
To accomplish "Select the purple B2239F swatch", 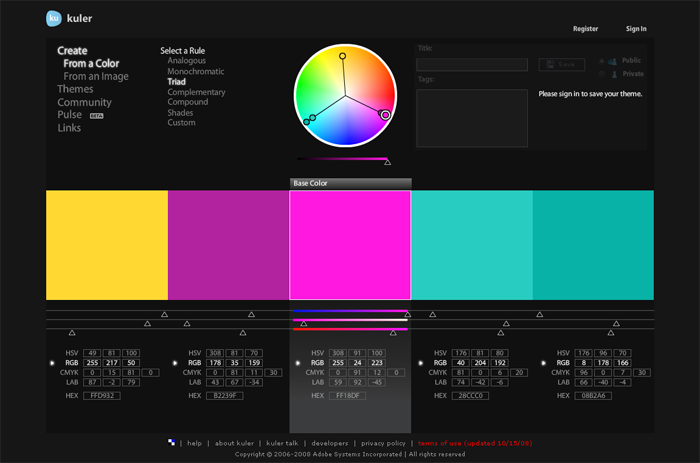I will pos(229,245).
